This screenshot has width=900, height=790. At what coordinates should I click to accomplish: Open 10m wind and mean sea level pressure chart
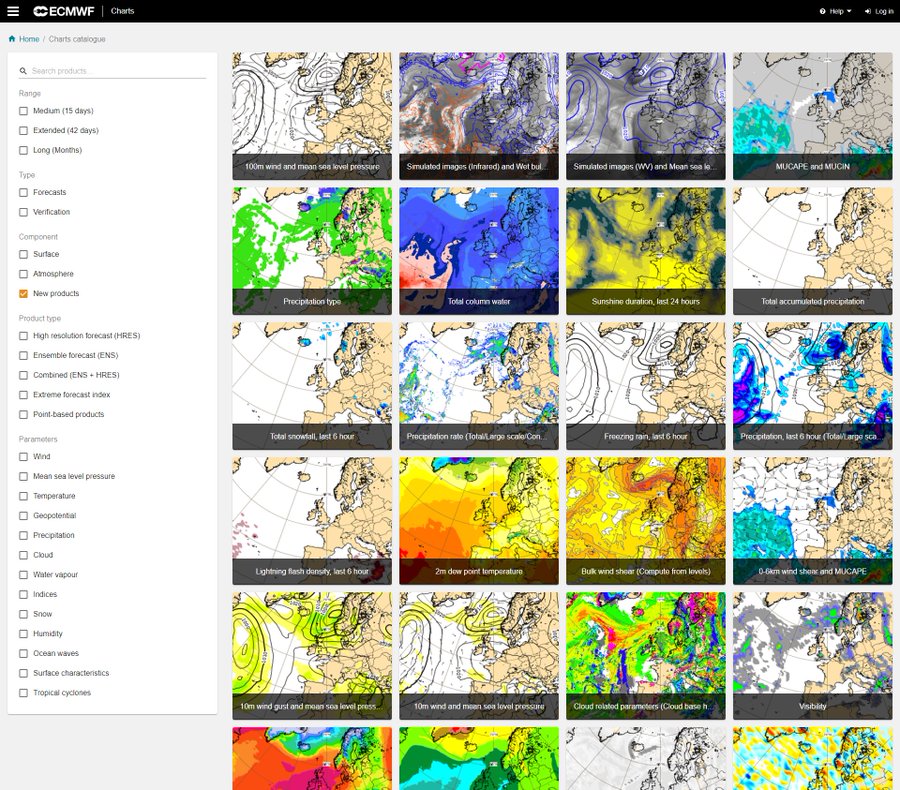point(479,656)
